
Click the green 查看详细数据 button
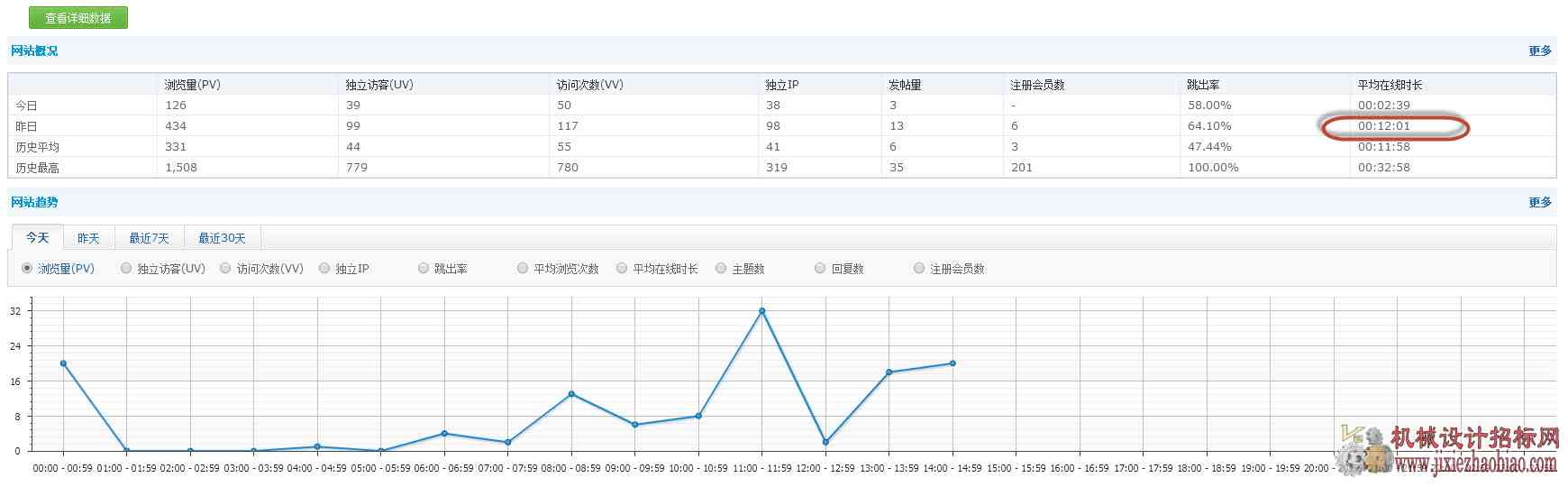point(78,18)
